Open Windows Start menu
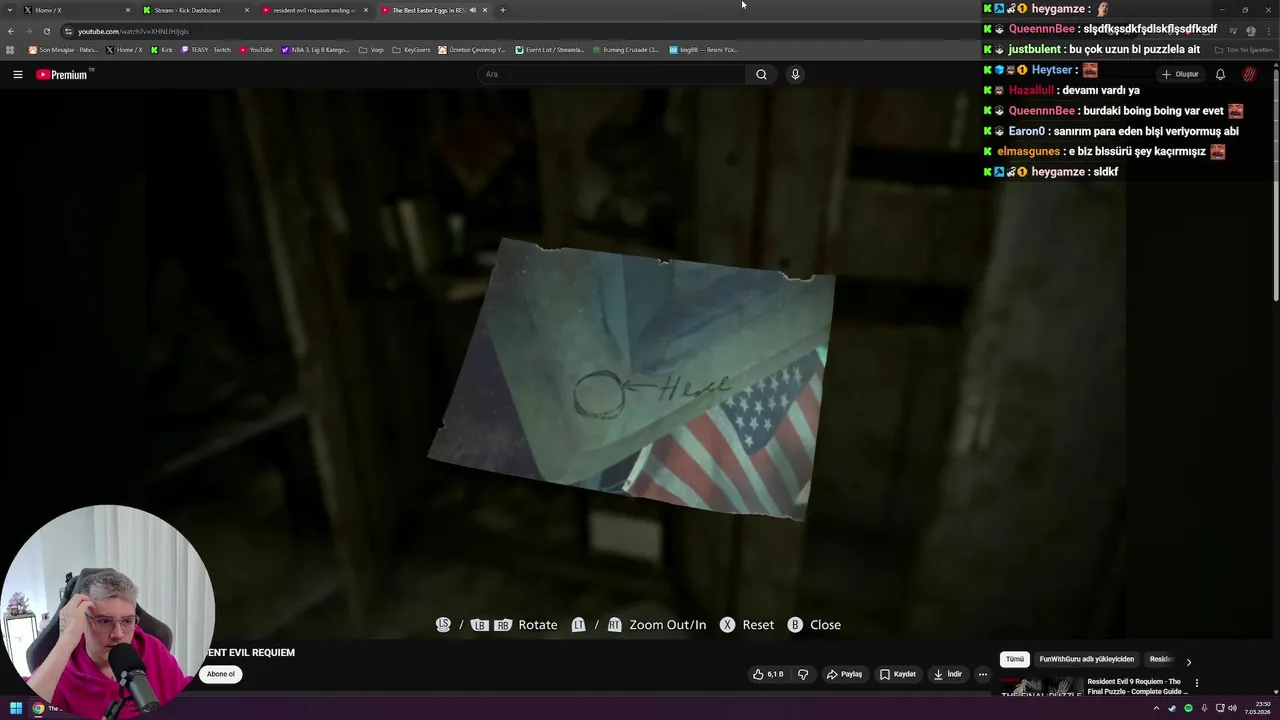The height and width of the screenshot is (720, 1280). coord(16,709)
